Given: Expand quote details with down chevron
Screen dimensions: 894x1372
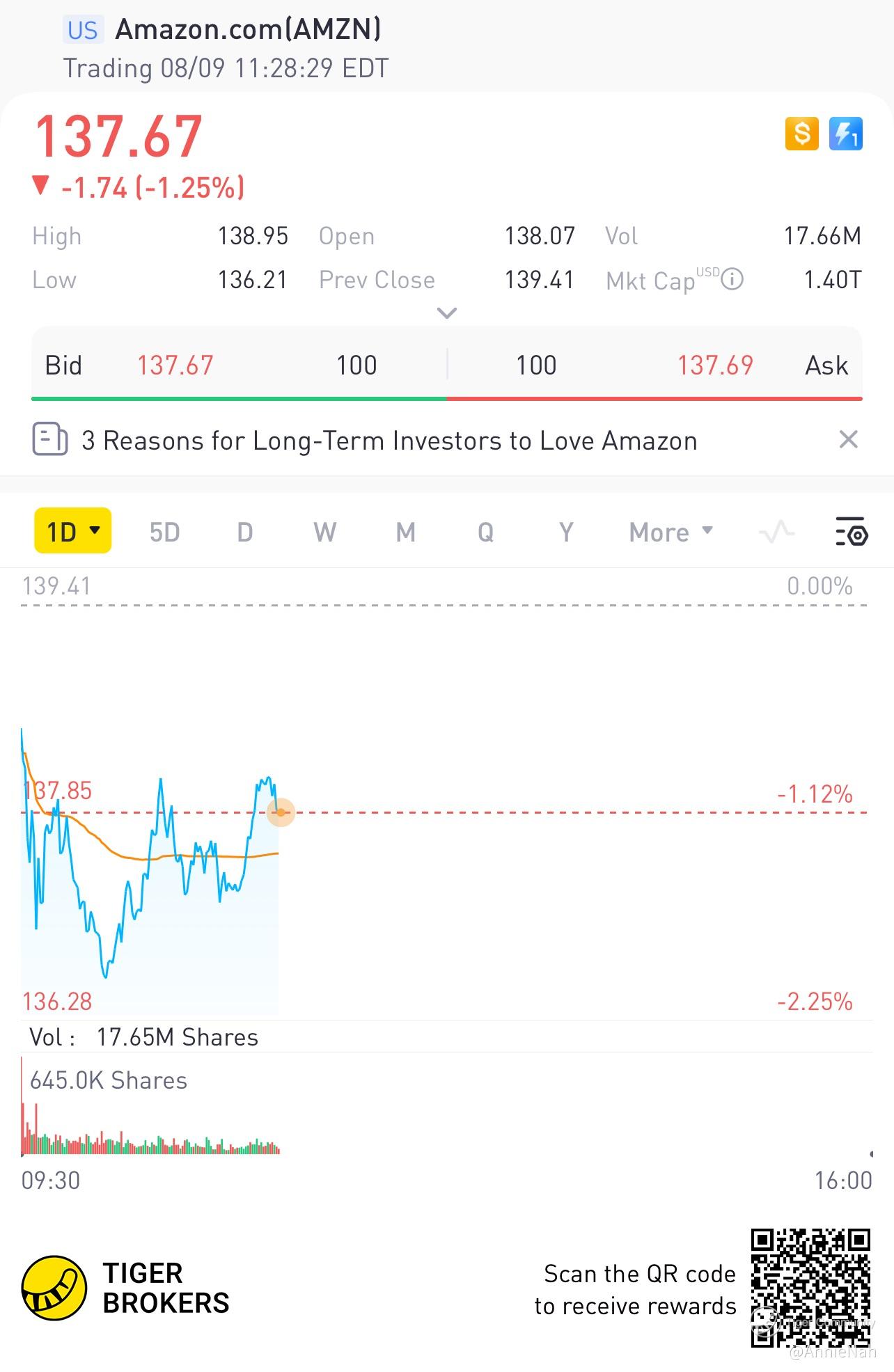Looking at the screenshot, I should click(x=446, y=313).
